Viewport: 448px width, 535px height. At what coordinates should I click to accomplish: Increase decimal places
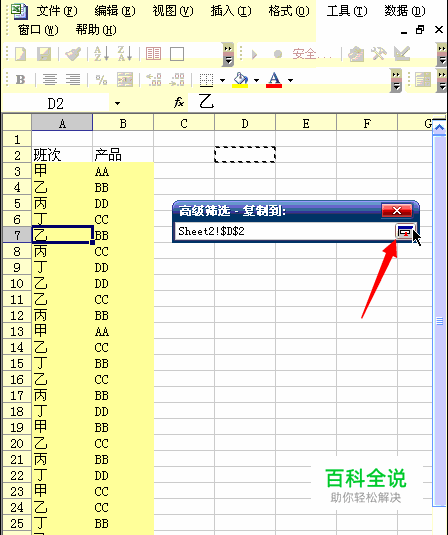(154, 79)
